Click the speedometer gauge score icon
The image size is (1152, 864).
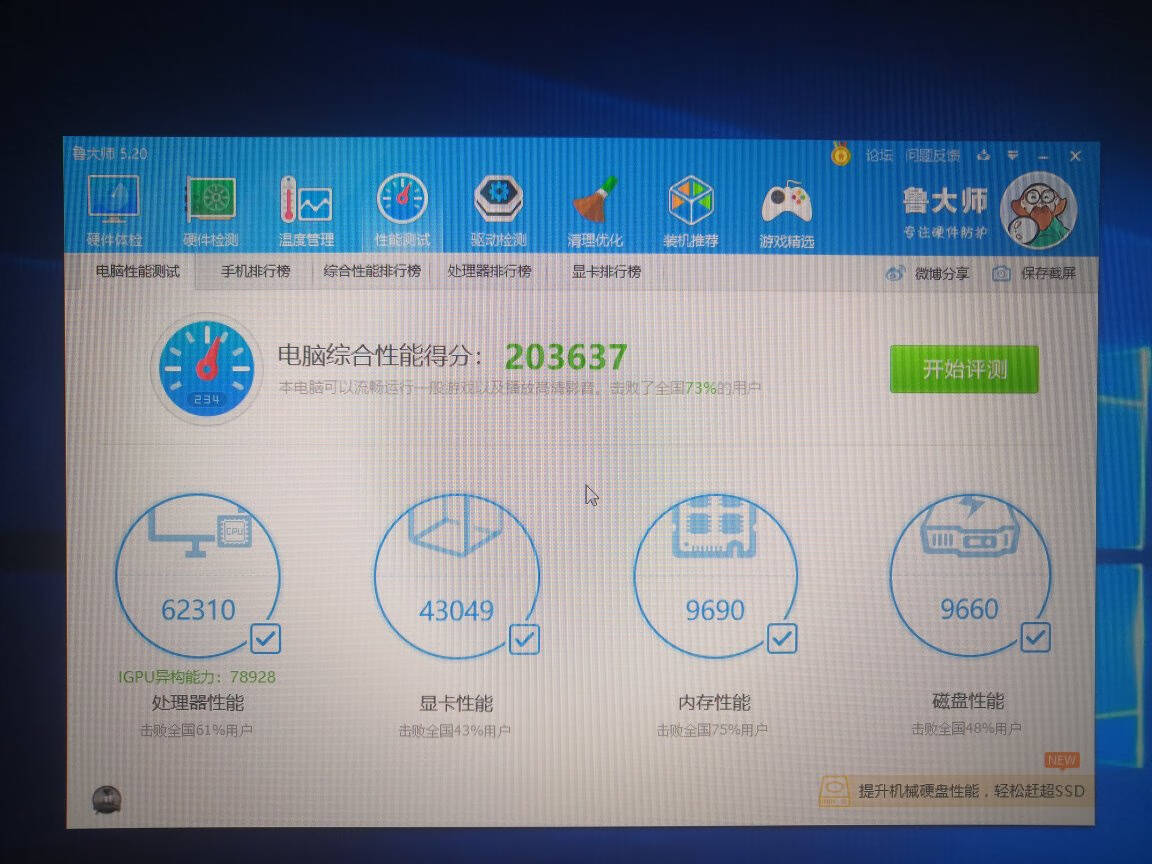tap(207, 368)
